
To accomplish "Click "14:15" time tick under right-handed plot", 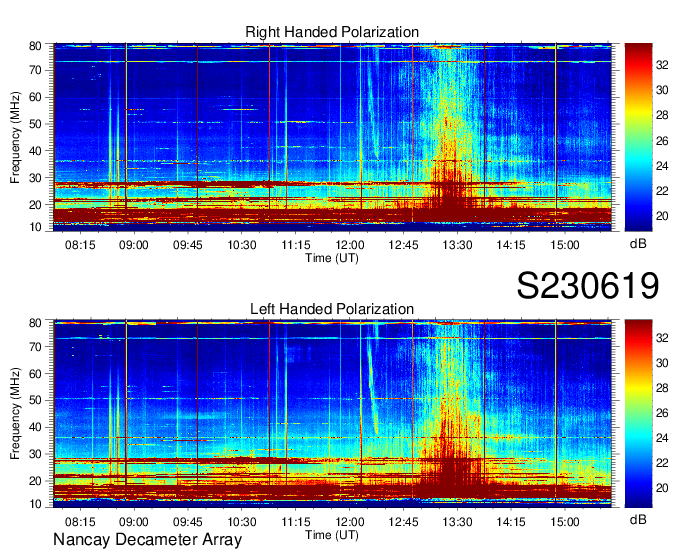I will (511, 245).
